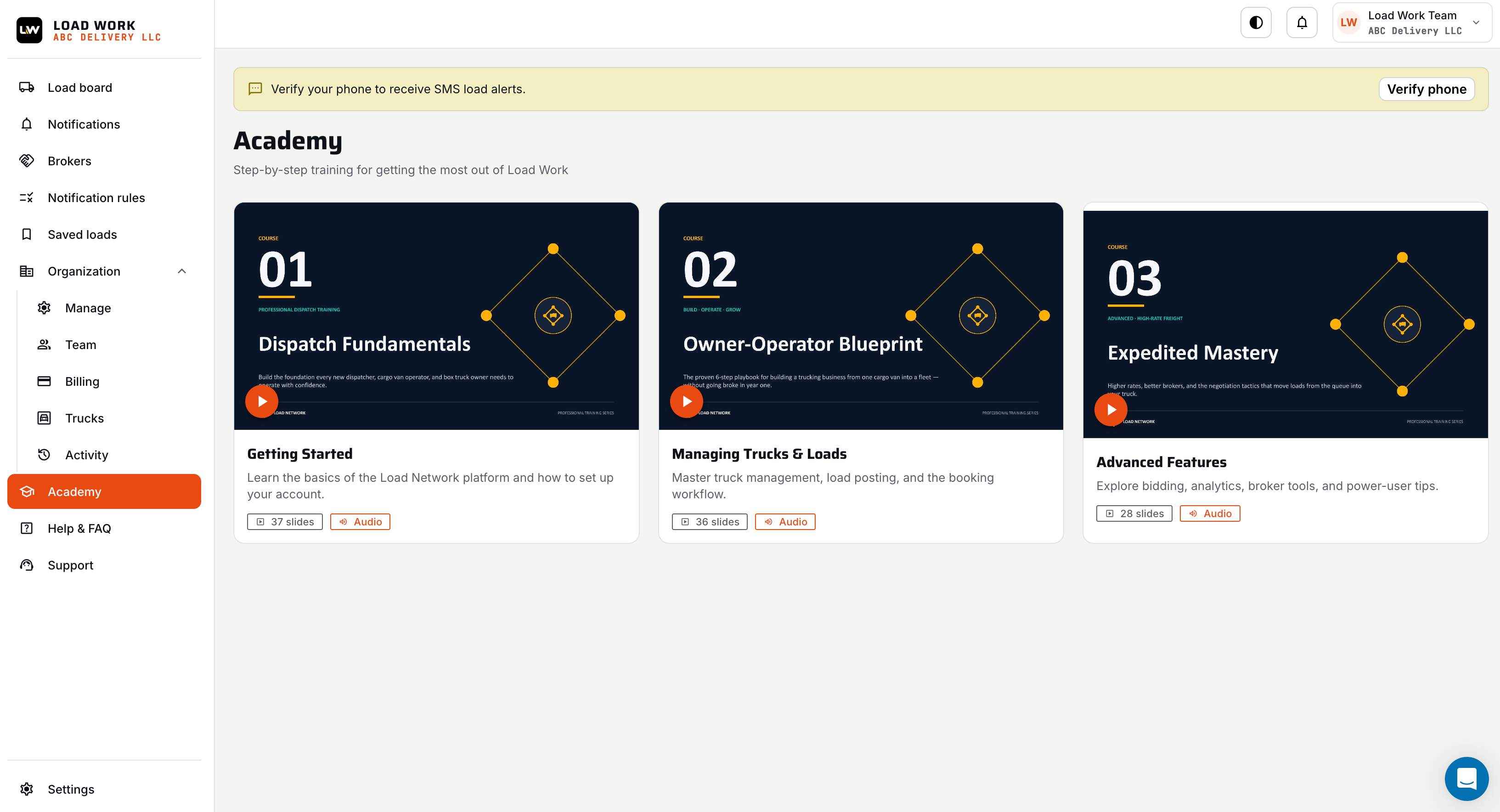Click Audio badge on Advanced Features card
This screenshot has height=812, width=1500.
tap(1210, 514)
